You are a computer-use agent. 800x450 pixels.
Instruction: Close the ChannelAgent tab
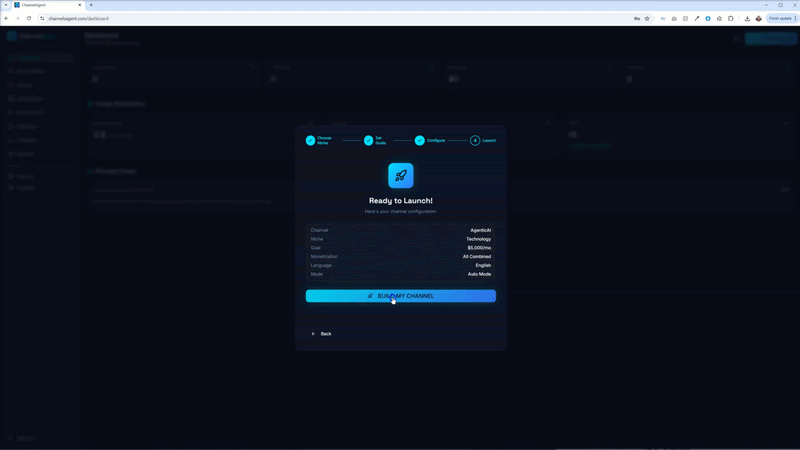[80, 5]
